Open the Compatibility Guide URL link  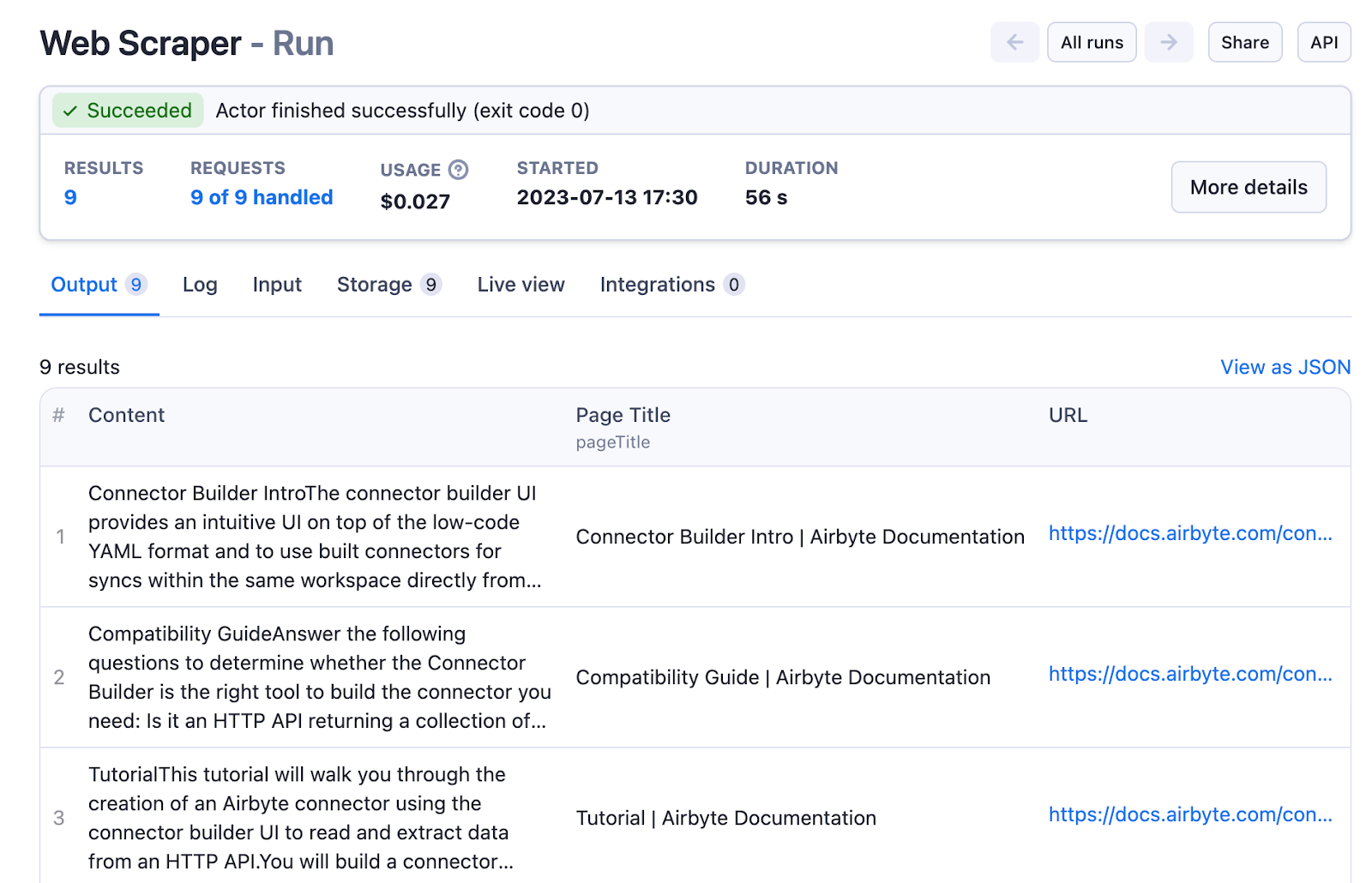1189,674
